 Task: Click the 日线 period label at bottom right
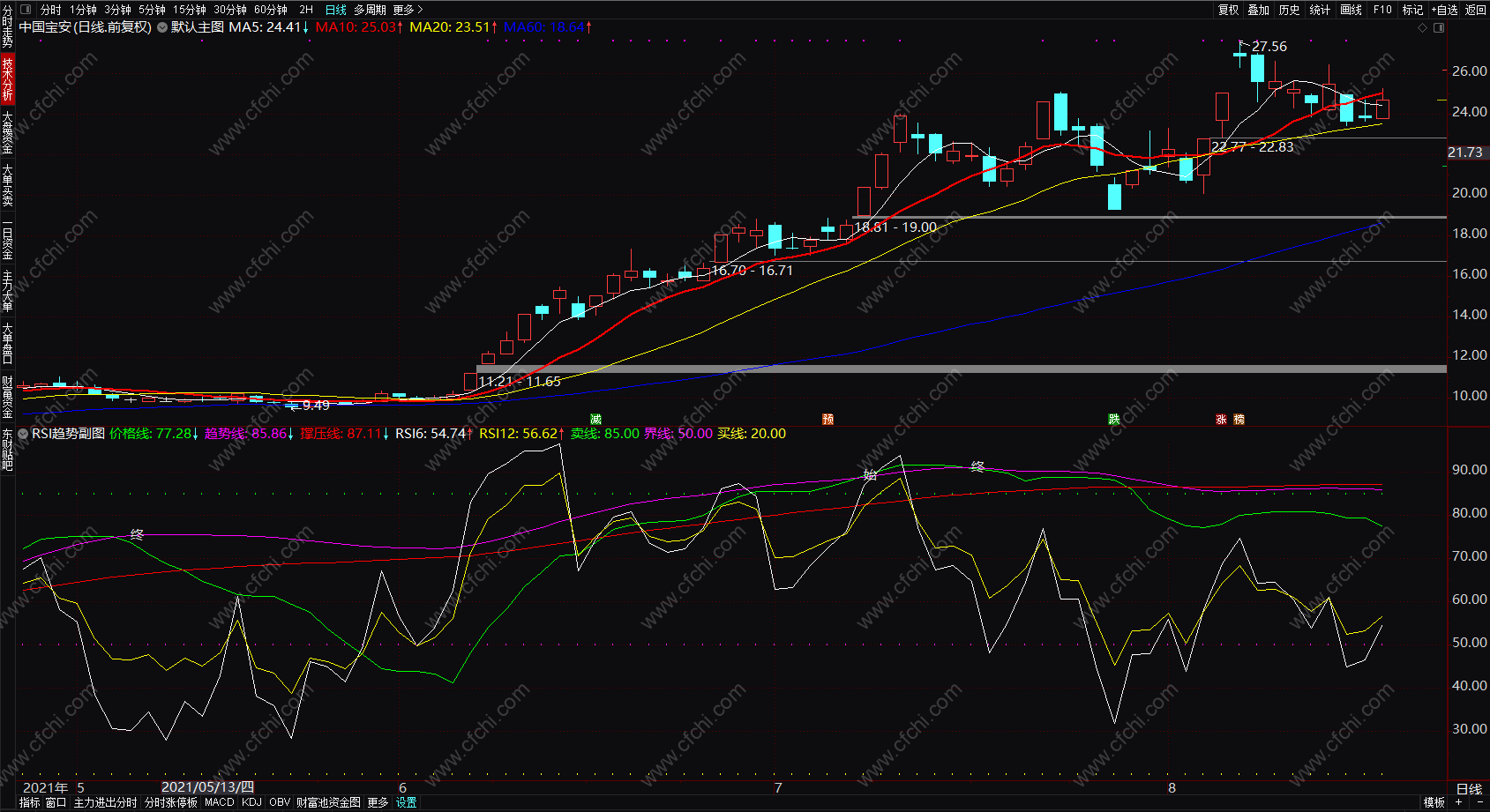pyautogui.click(x=1469, y=789)
